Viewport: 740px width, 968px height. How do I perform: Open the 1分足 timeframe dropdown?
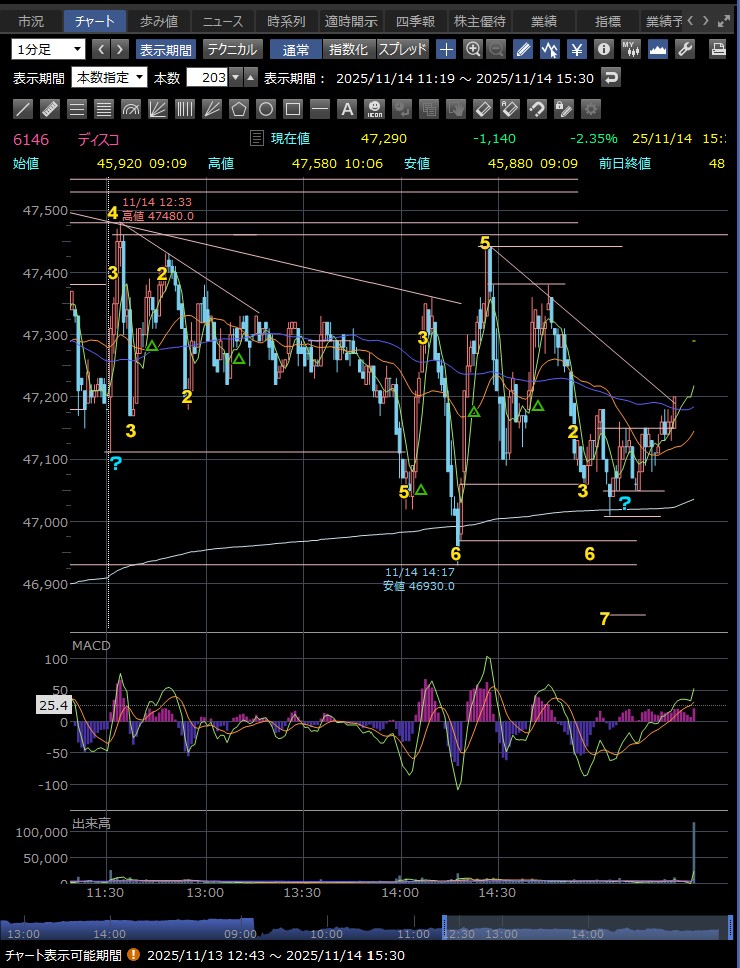[x=49, y=49]
